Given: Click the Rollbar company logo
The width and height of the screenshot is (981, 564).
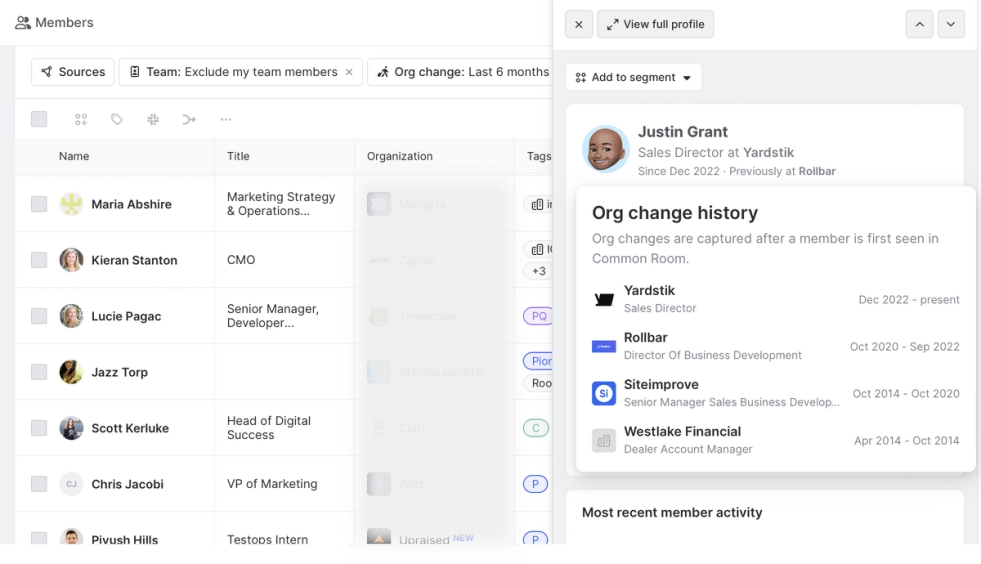Looking at the screenshot, I should click(x=604, y=346).
